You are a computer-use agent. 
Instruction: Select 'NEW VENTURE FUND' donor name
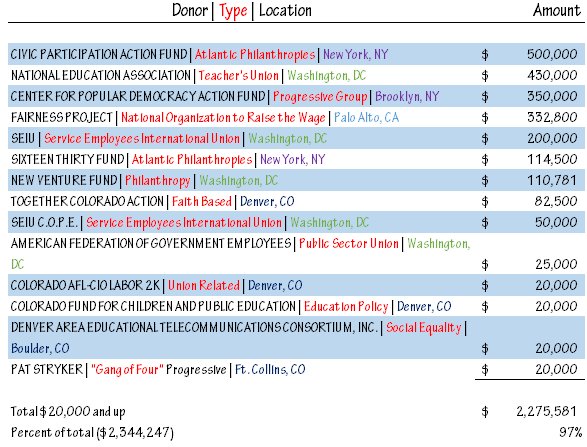click(64, 180)
